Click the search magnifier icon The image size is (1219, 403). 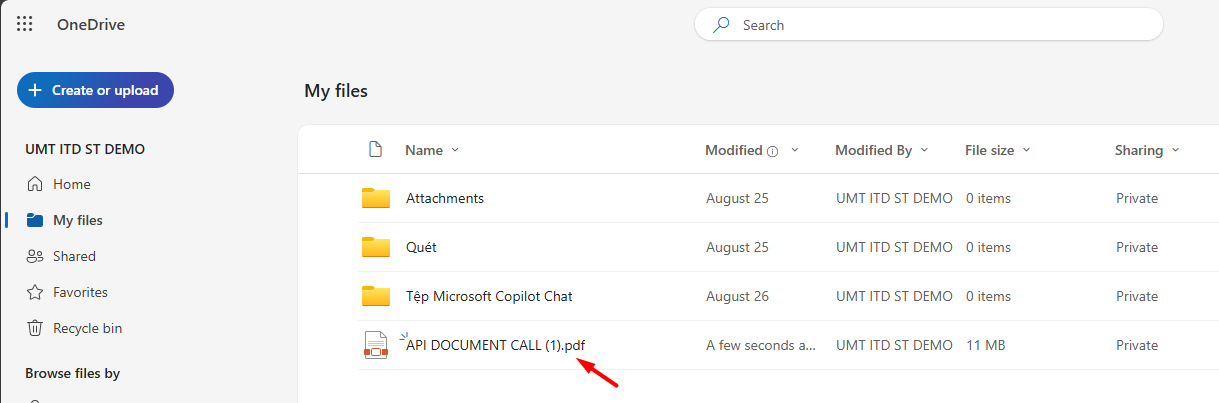[x=721, y=25]
